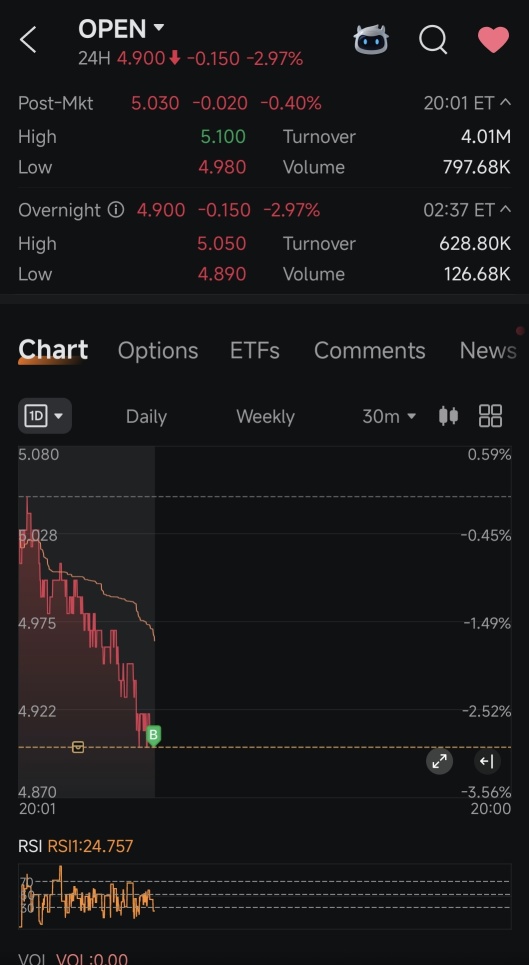The image size is (529, 965).
Task: Show Overnight info circle icon
Action: (116, 210)
